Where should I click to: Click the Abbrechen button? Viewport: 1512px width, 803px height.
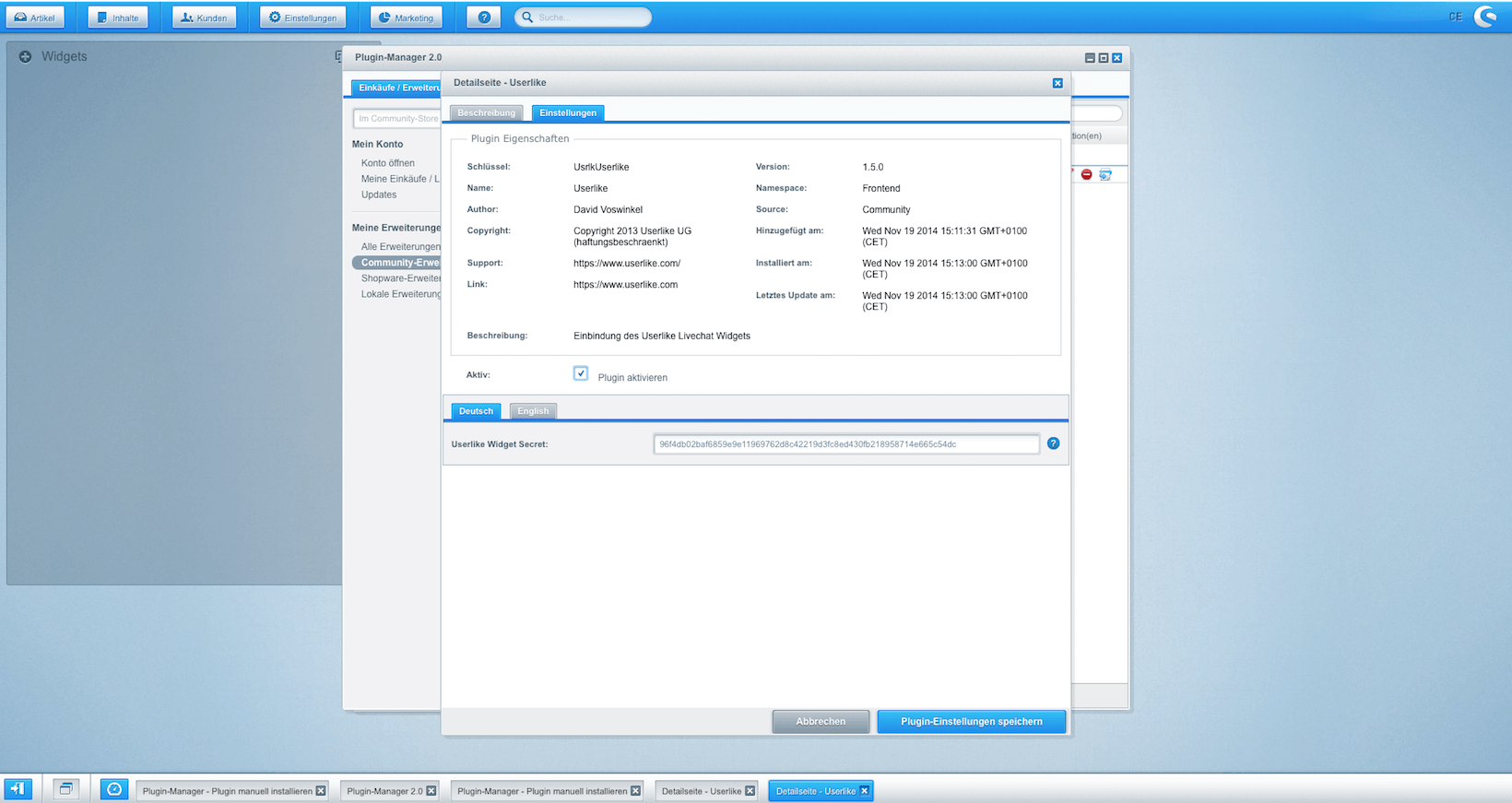821,722
